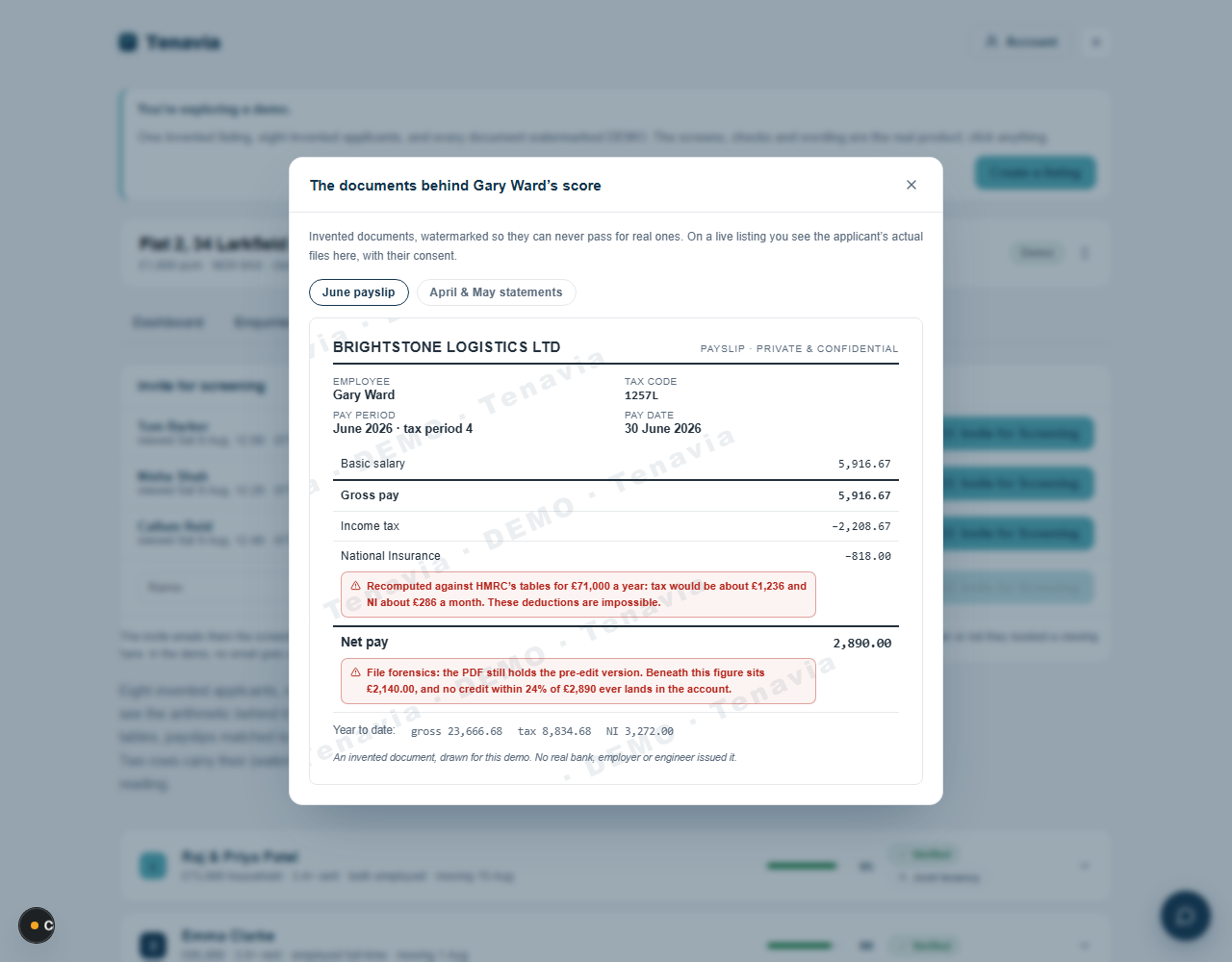Click the 5,916.67 amount in Gross pay row
The width and height of the screenshot is (1232, 962).
coord(864,495)
